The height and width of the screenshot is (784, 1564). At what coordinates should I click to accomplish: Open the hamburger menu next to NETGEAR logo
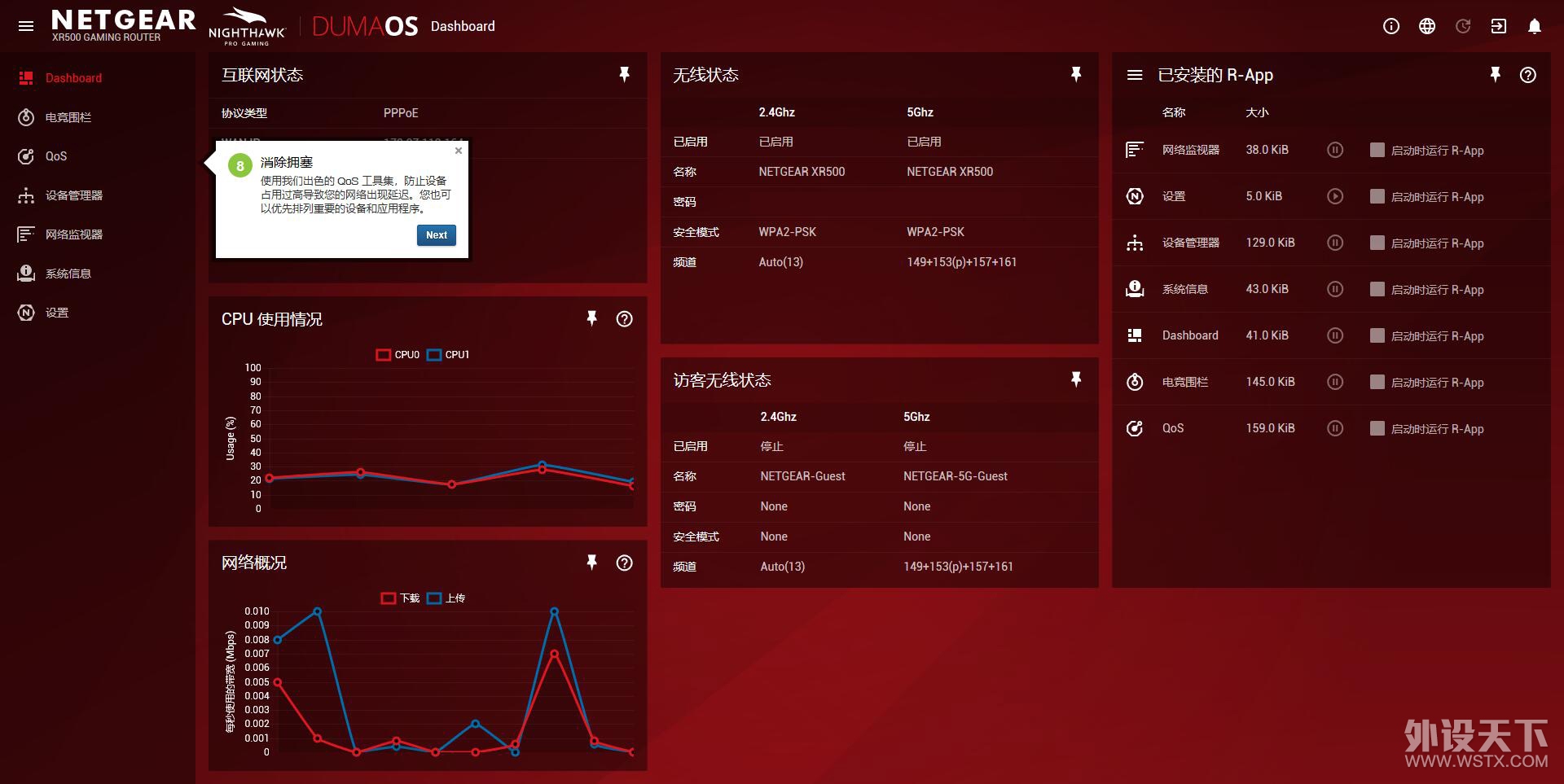pyautogui.click(x=26, y=26)
